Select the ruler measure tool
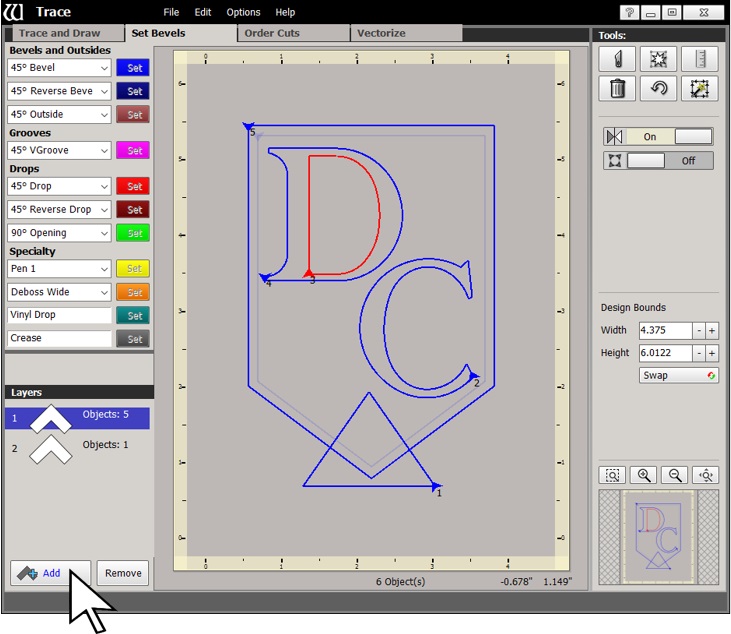Viewport: 731px width, 634px height. point(700,59)
